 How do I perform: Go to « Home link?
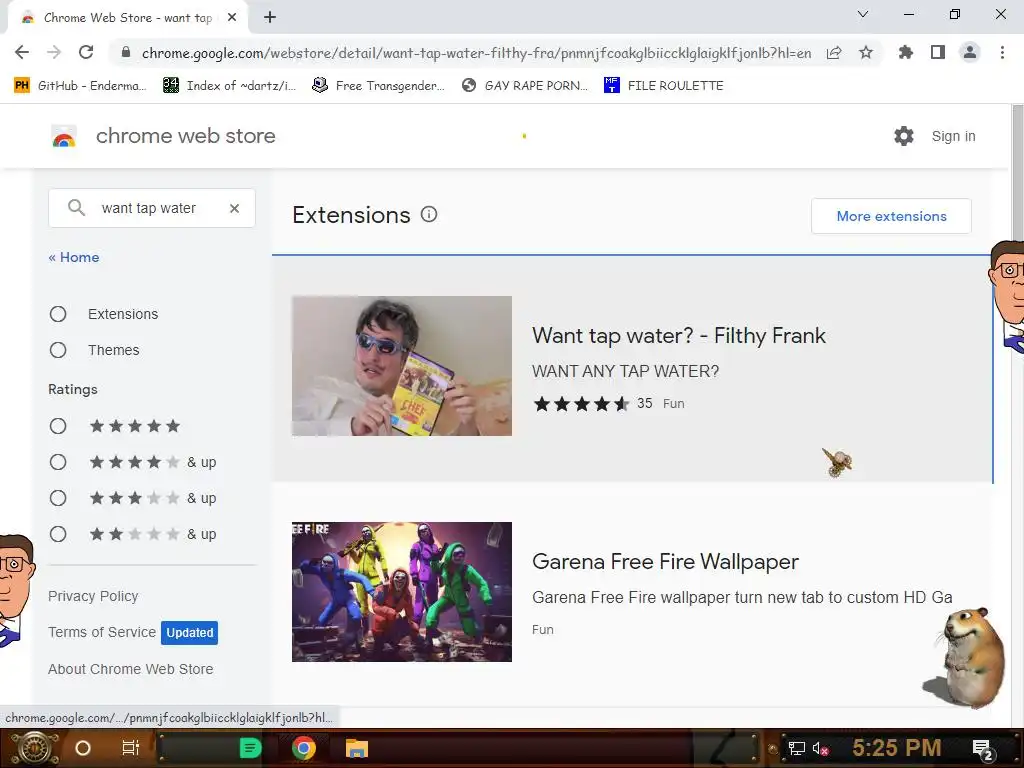point(74,257)
